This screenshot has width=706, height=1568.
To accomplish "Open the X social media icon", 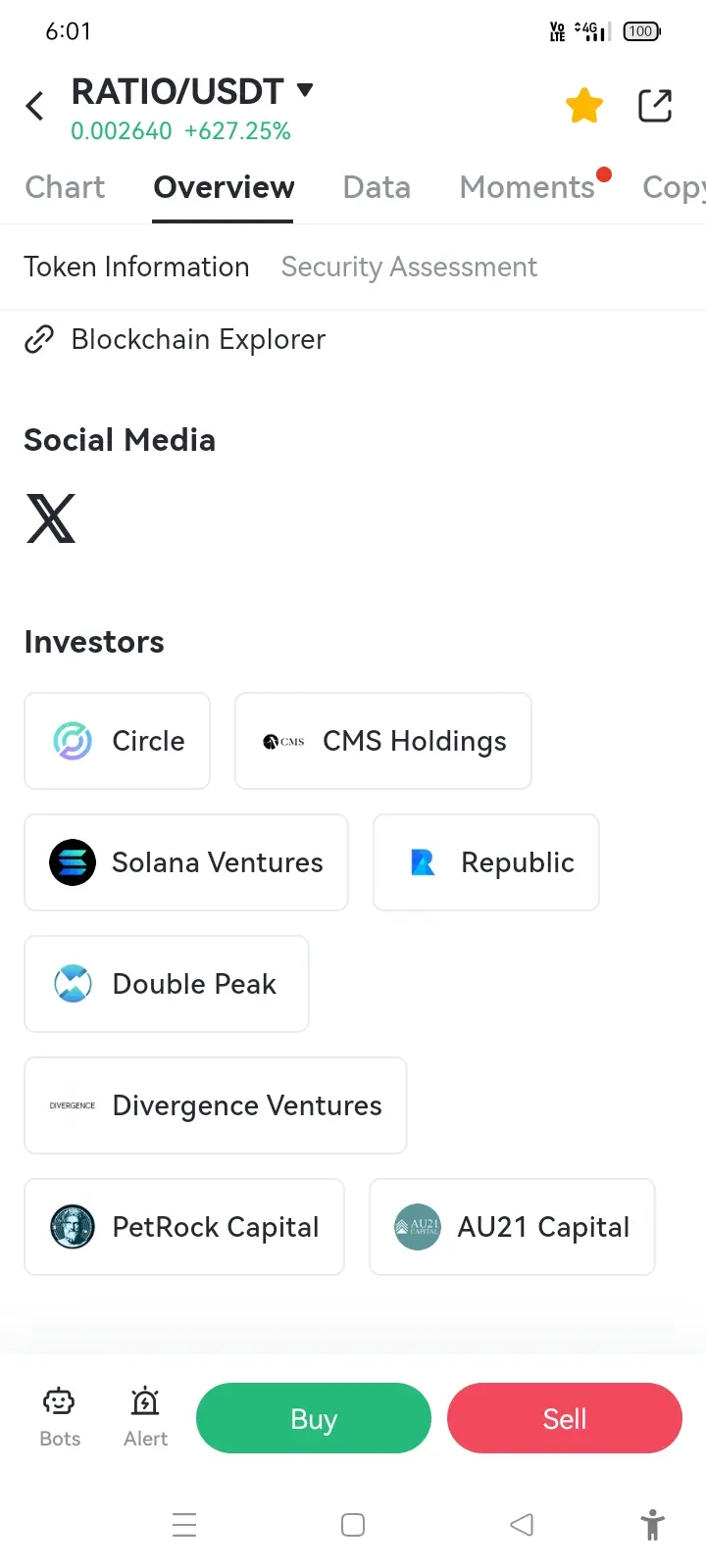I will pos(51,518).
